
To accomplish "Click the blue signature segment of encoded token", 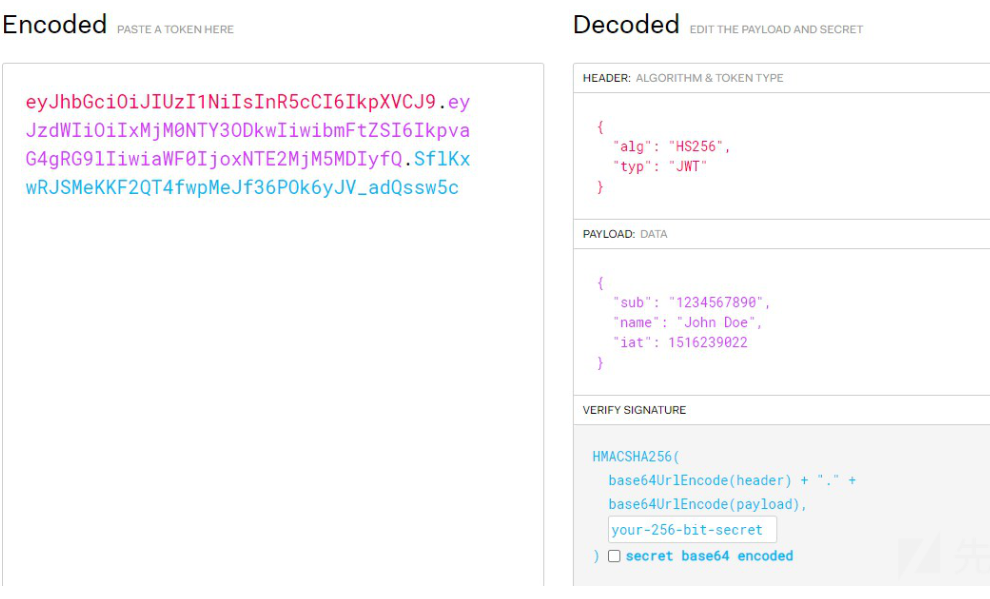I will click(x=242, y=187).
